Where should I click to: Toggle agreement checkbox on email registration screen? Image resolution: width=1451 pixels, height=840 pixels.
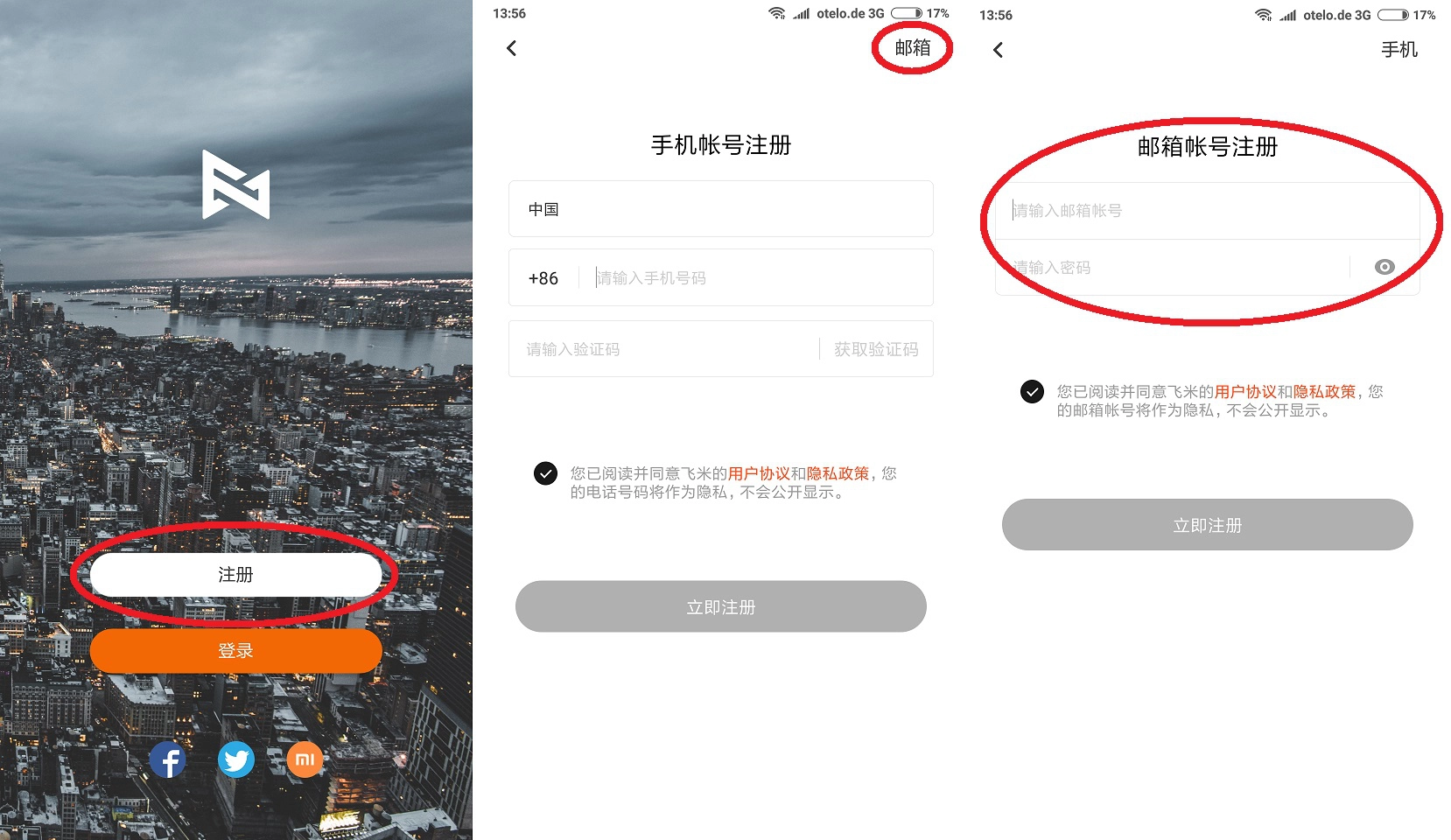tap(1032, 391)
